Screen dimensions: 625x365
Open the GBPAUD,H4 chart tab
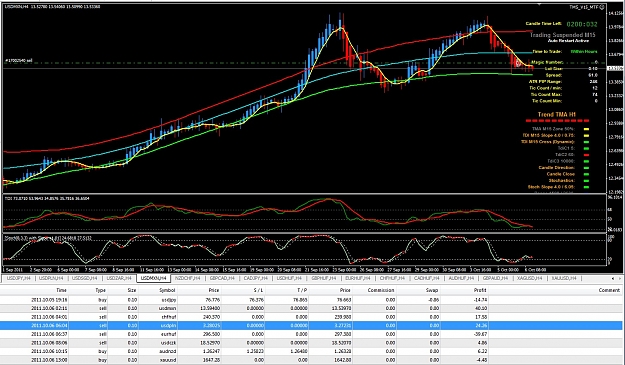[x=495, y=278]
